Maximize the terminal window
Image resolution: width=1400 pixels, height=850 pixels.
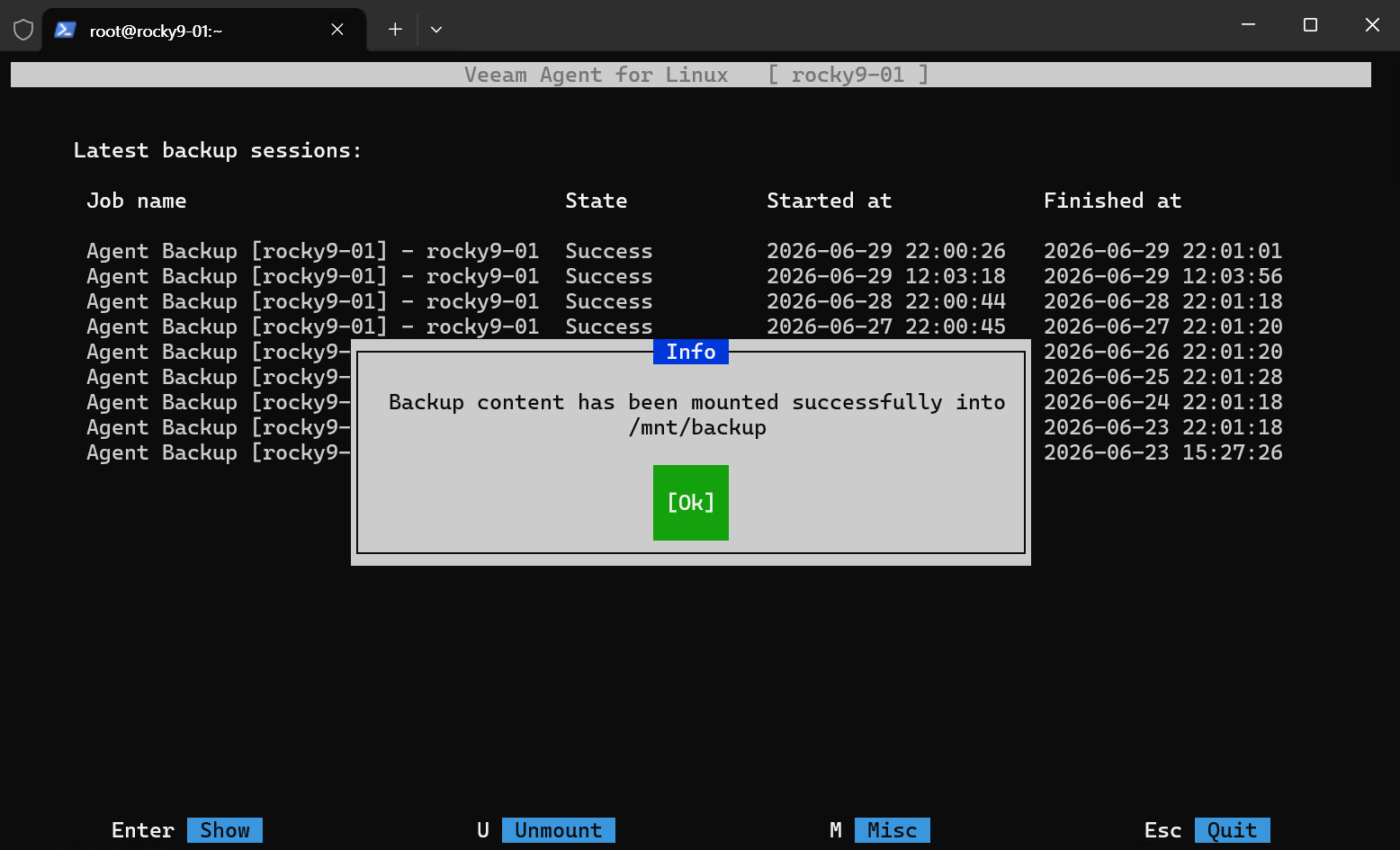point(1310,25)
